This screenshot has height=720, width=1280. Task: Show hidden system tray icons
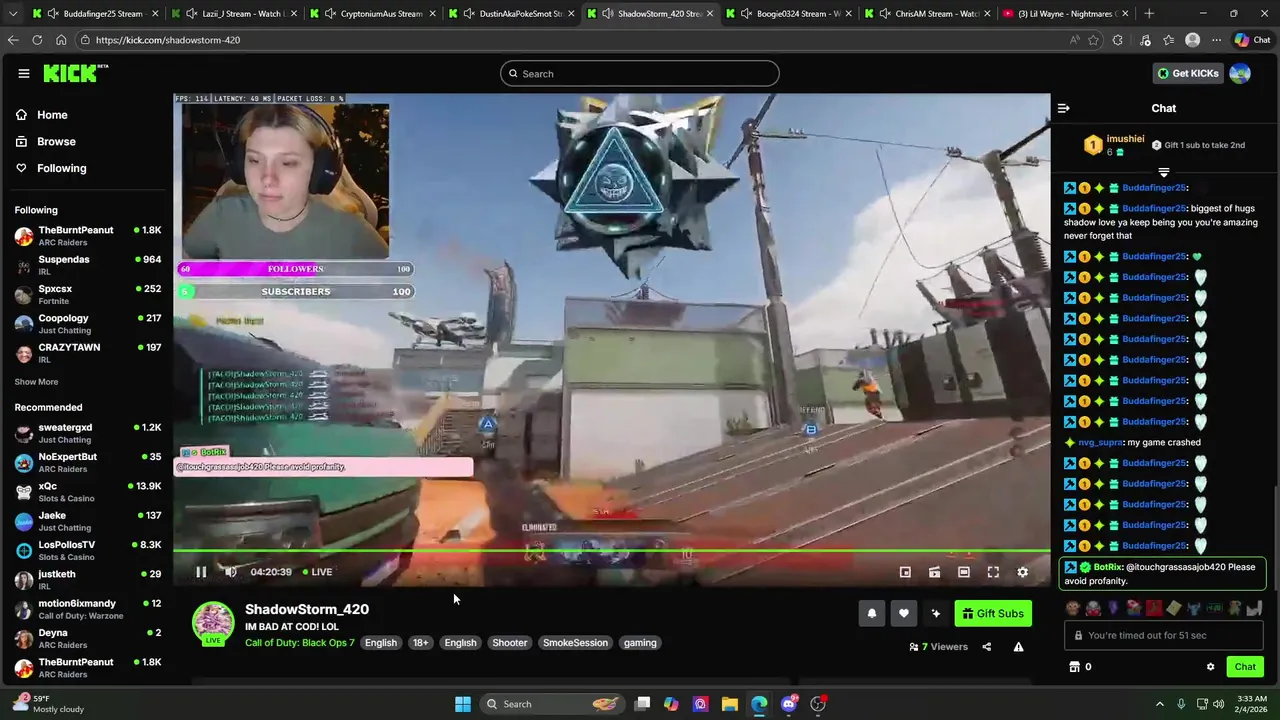1160,704
